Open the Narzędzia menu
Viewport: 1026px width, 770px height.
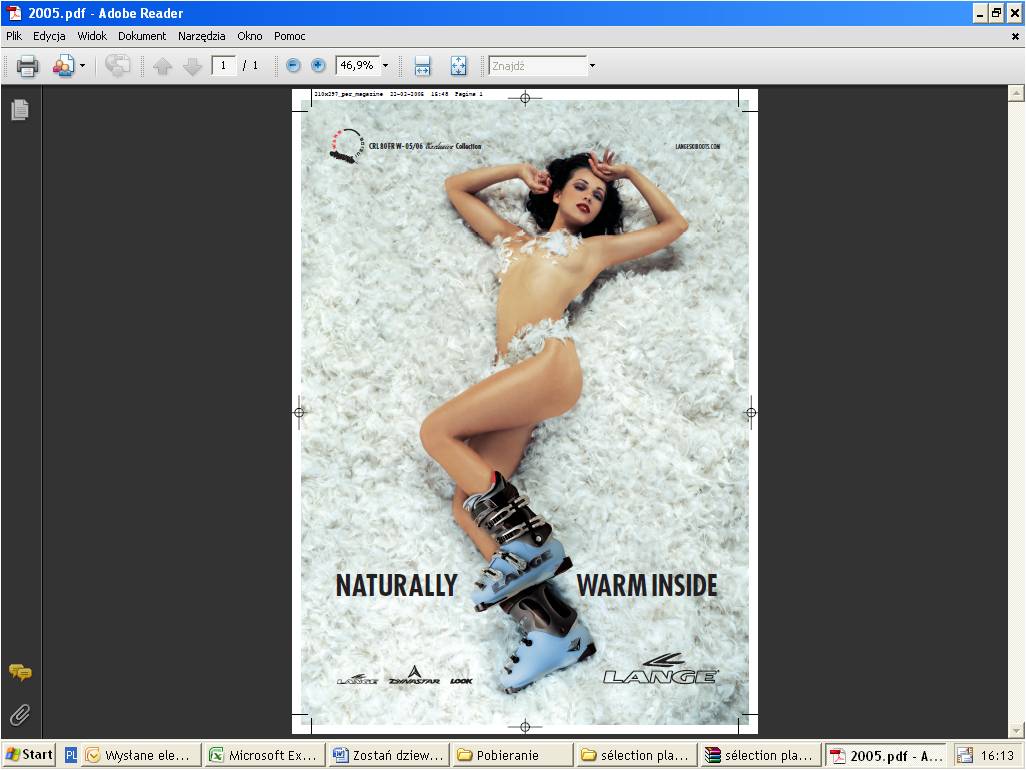[202, 36]
